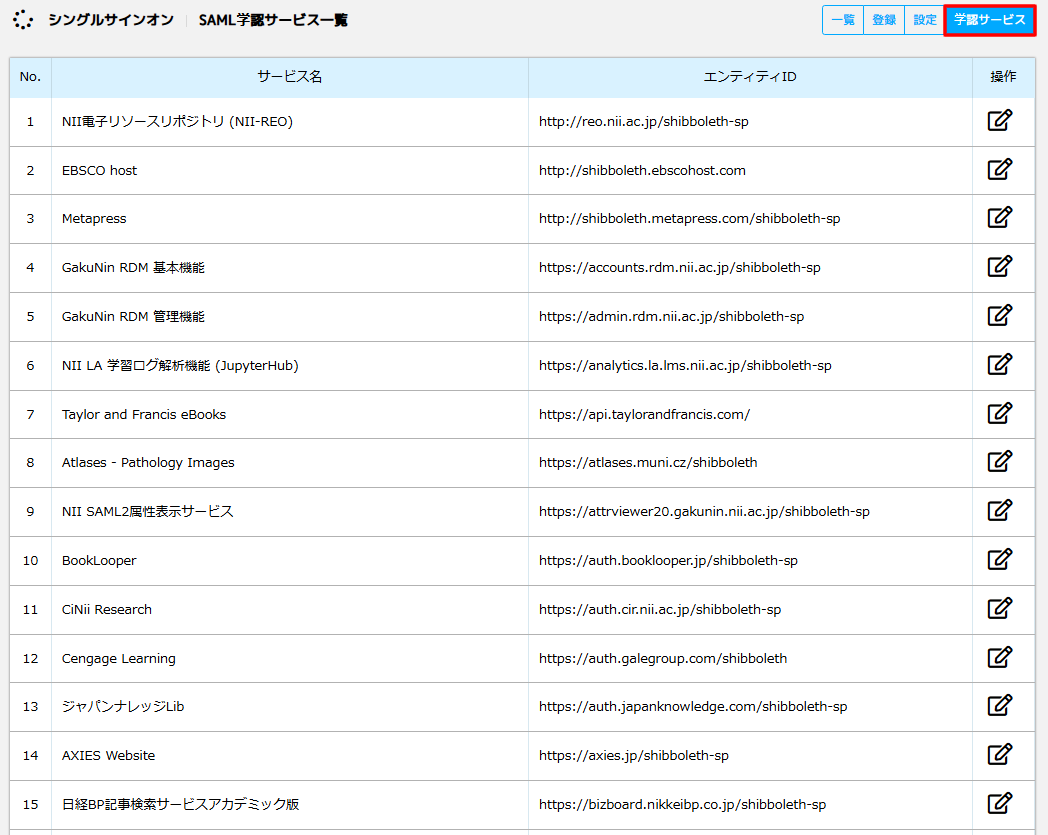Screen dimensions: 1048x835
Task: Click the edit icon for NII-REO row
Action: 1000,120
